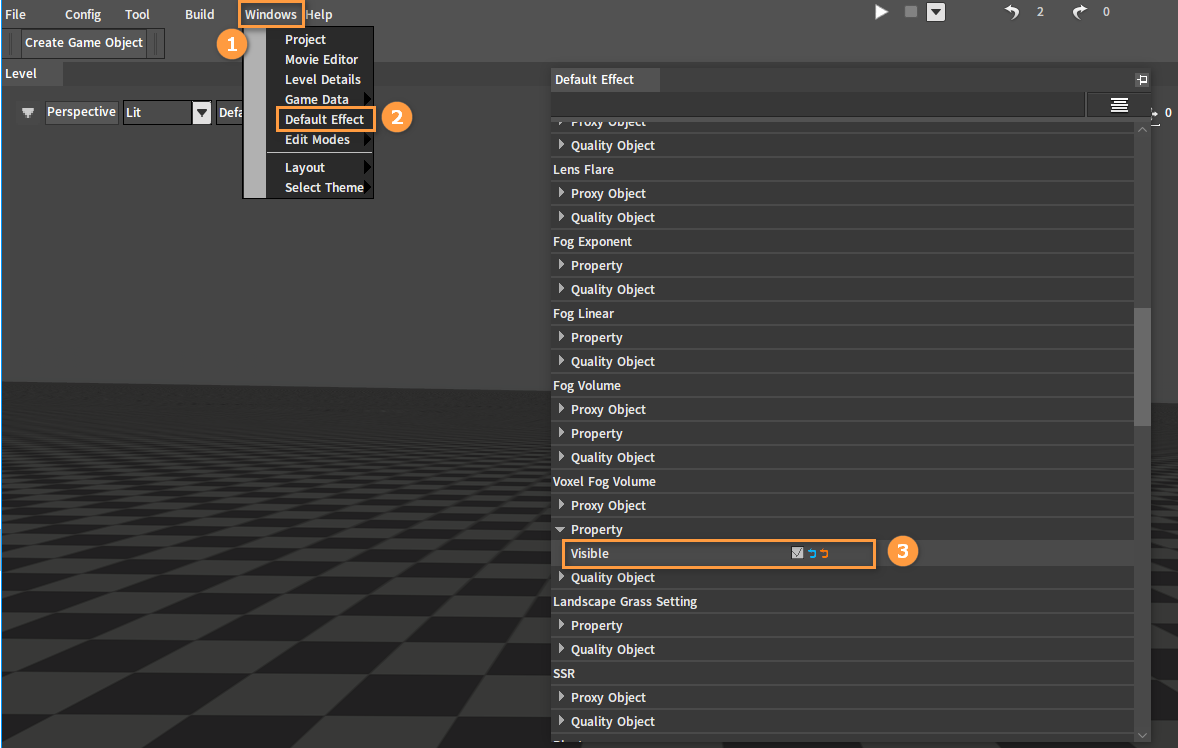
Task: Open the Help menu
Action: [319, 14]
